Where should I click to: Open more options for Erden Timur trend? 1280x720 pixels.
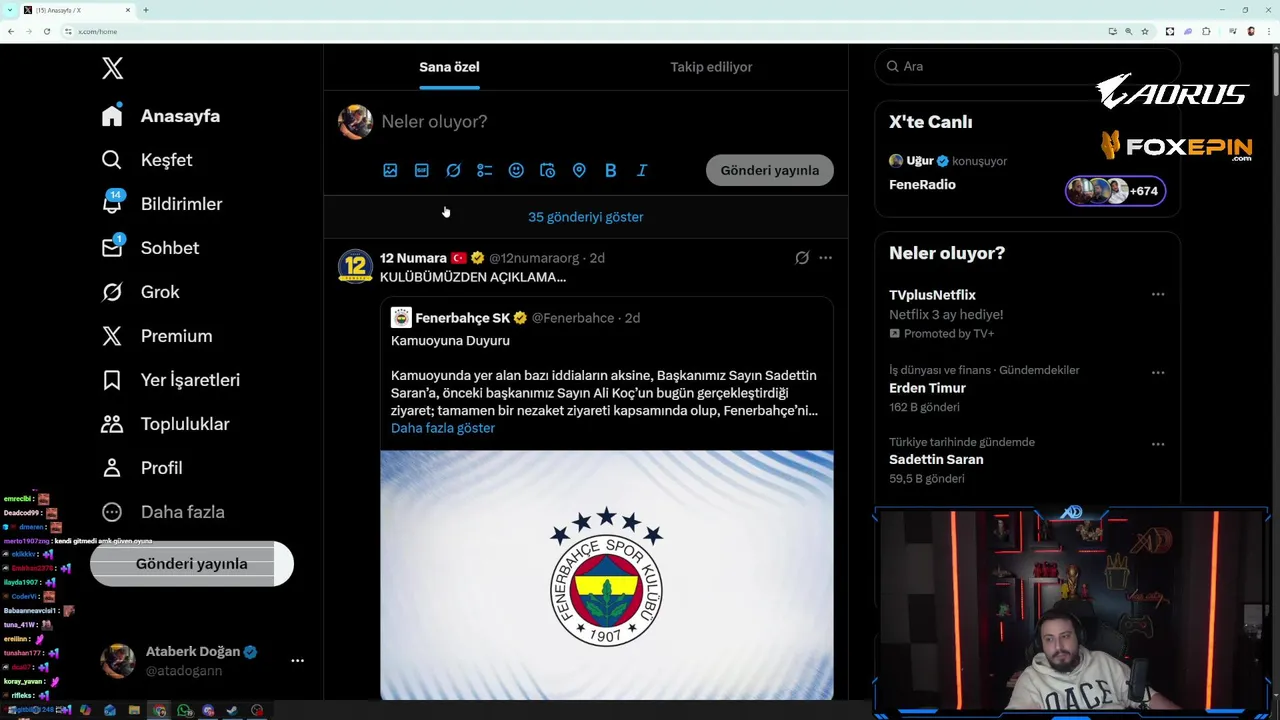click(x=1158, y=372)
